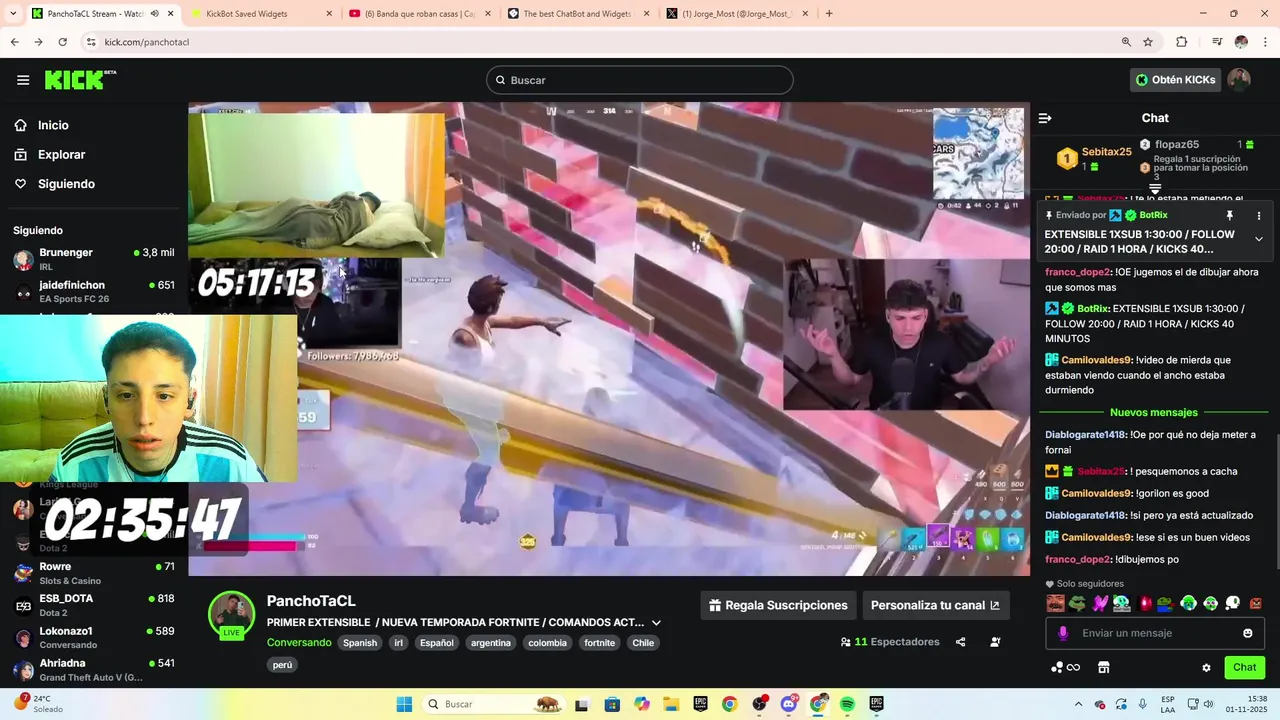Select the pink W emote
Screen dimensions: 1280x720
[1100, 603]
